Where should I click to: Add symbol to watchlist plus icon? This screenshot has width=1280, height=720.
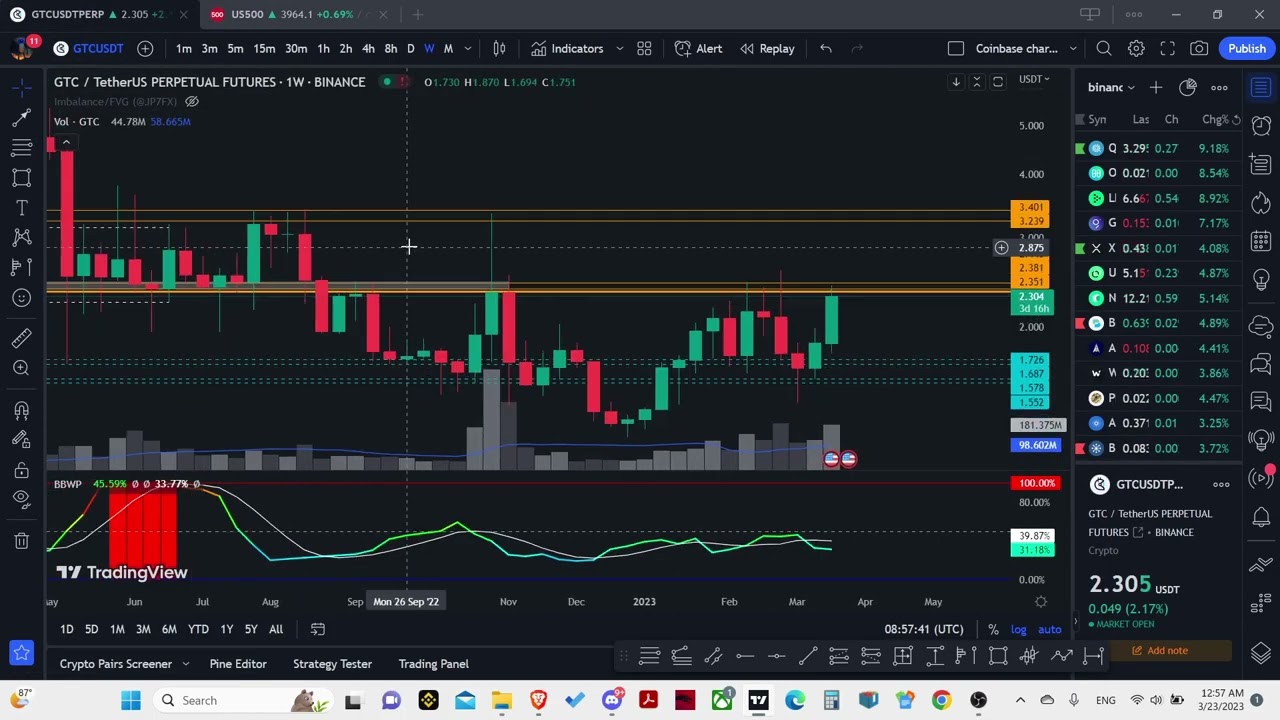[1156, 87]
